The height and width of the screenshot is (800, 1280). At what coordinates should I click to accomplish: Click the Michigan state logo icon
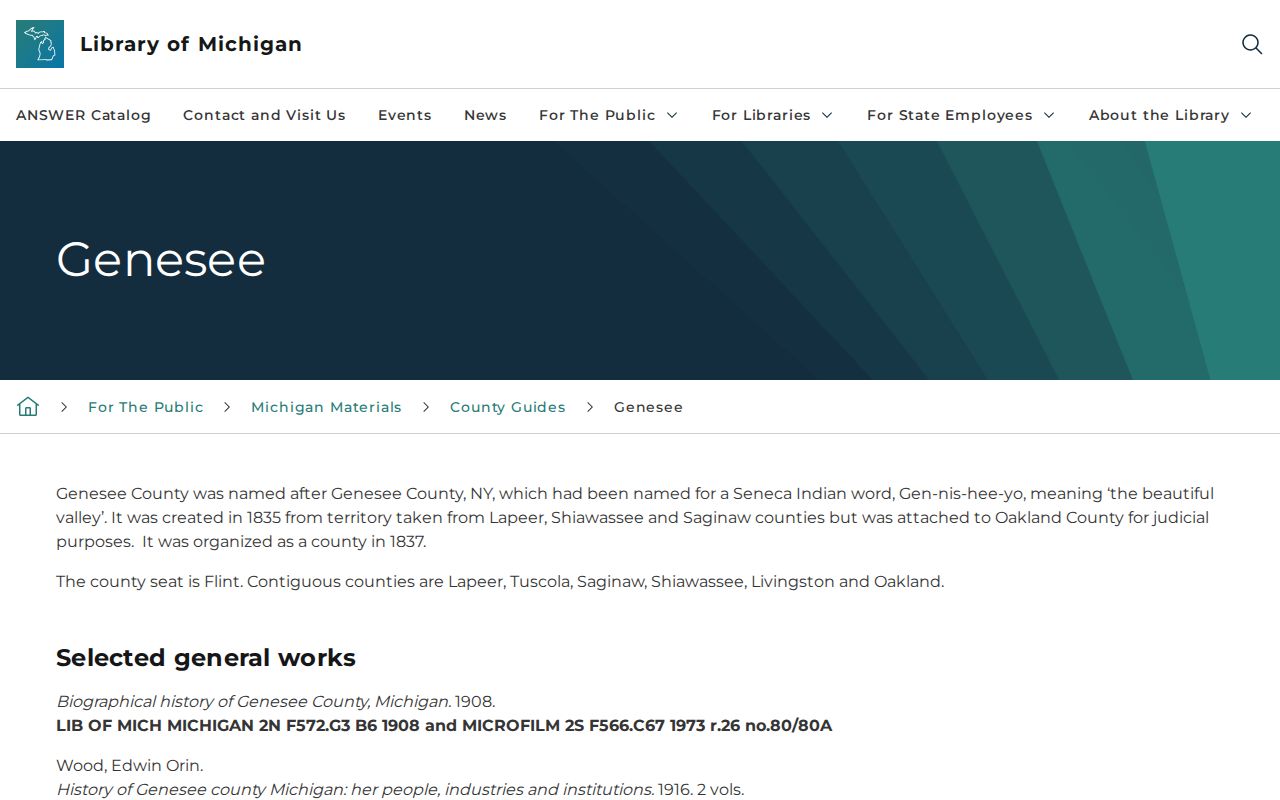[40, 44]
